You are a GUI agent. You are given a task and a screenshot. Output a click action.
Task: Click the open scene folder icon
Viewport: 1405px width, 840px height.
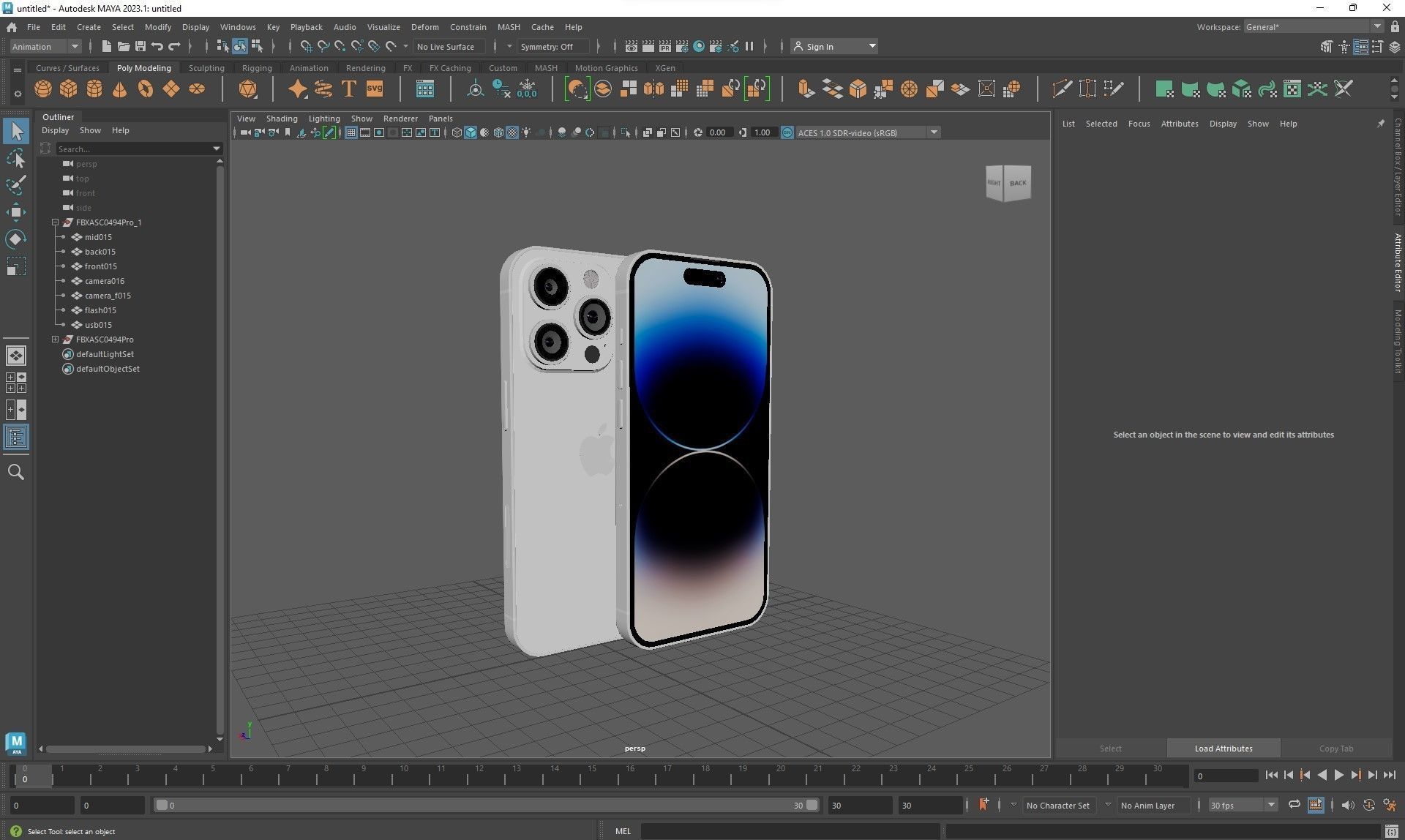124,46
